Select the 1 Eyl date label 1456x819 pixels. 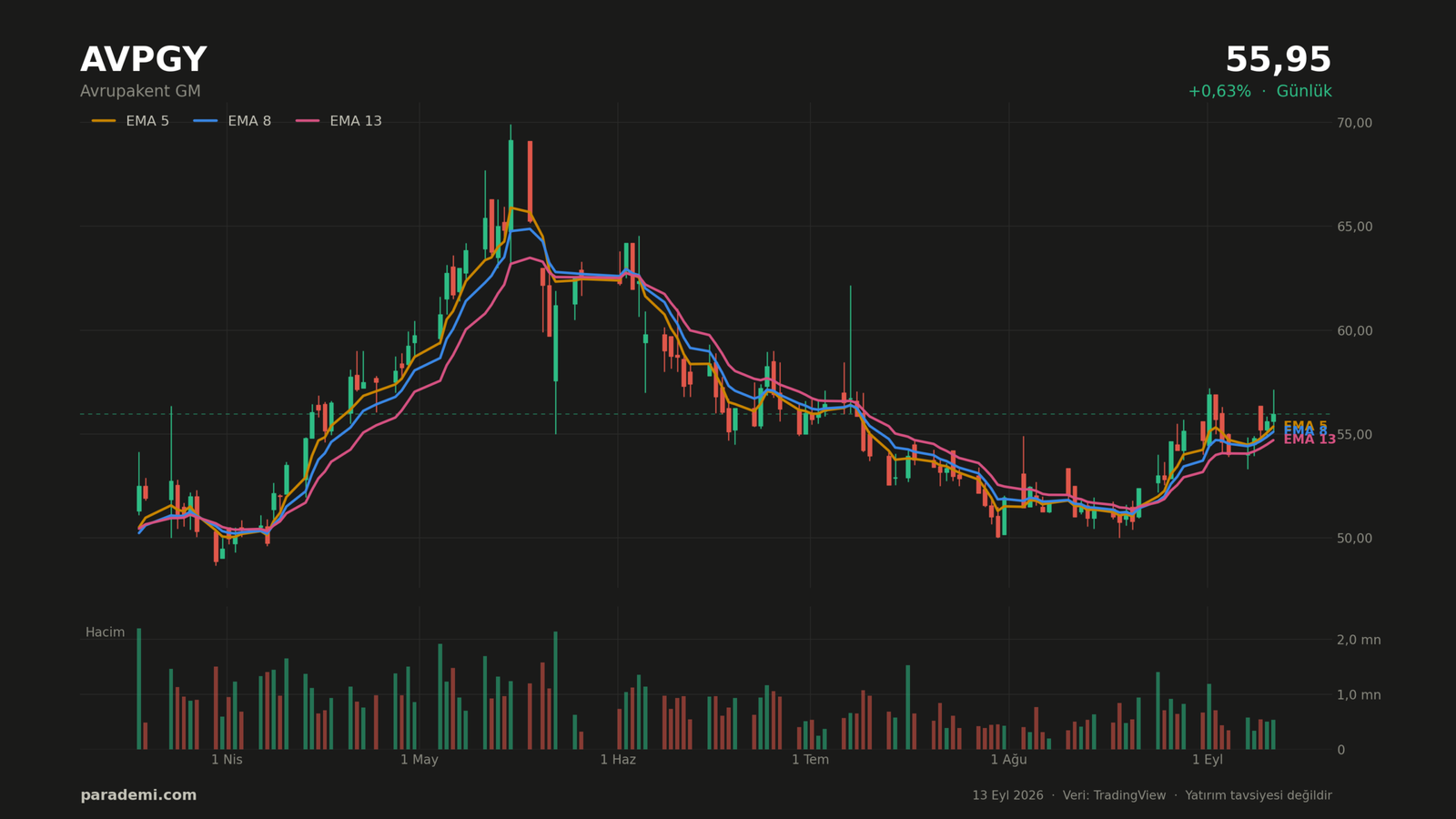click(1208, 760)
